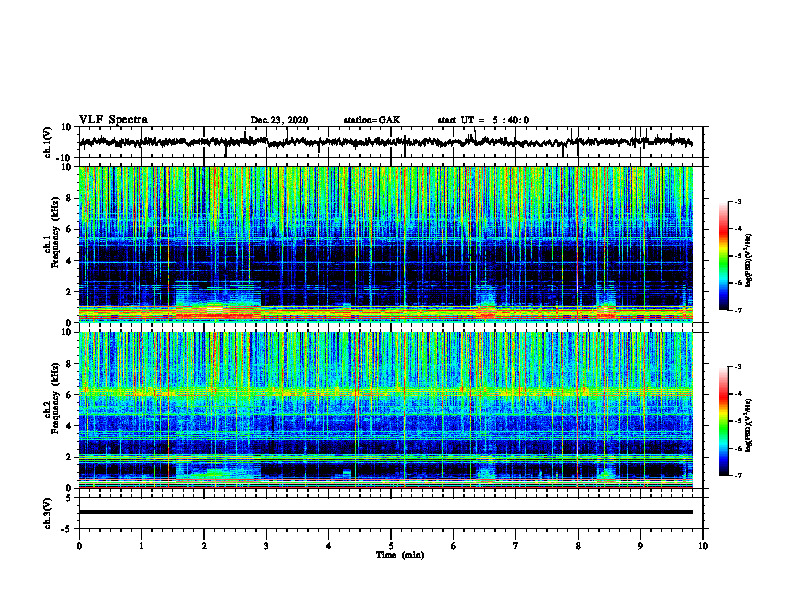Image resolution: width=792 pixels, height=612 pixels.
Task: Click the "ch.3(V)" axis label
Action: [x=48, y=514]
